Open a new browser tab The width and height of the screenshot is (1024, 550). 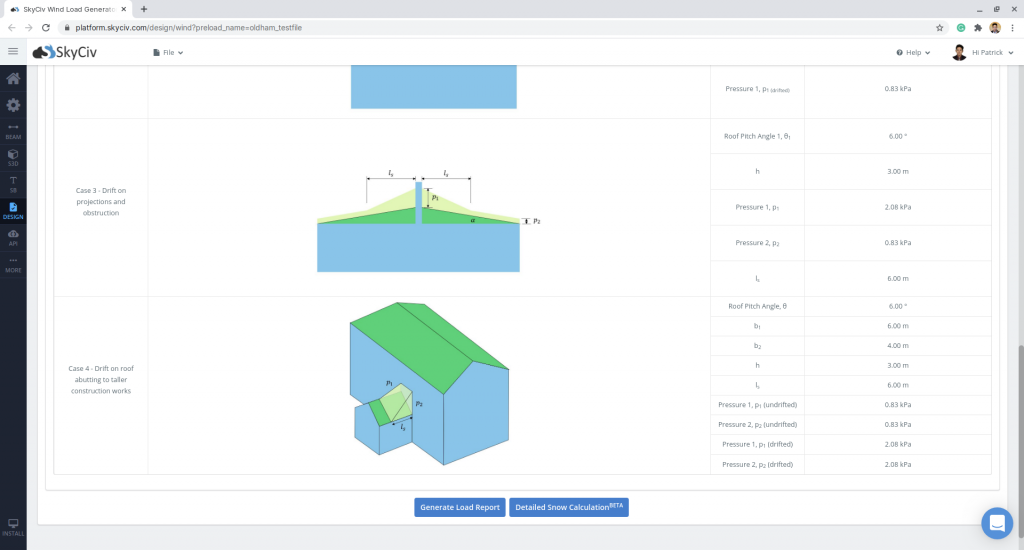[x=144, y=9]
